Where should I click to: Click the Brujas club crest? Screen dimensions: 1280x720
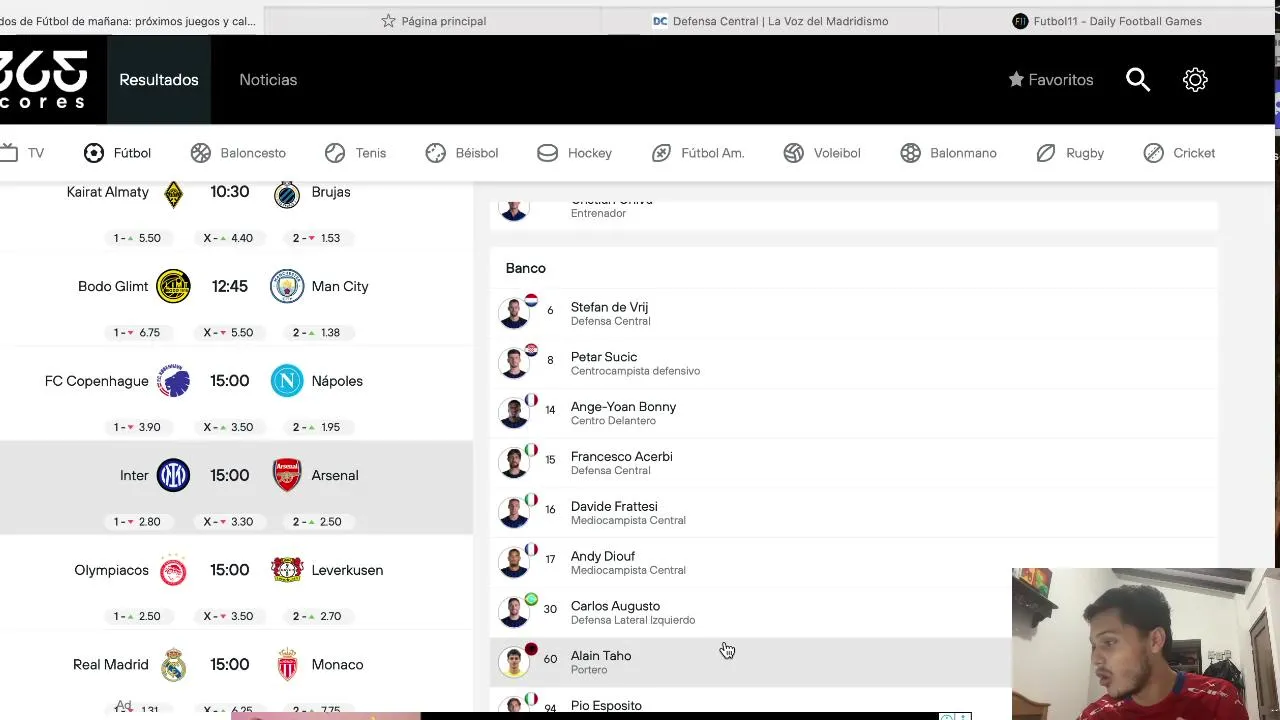286,192
